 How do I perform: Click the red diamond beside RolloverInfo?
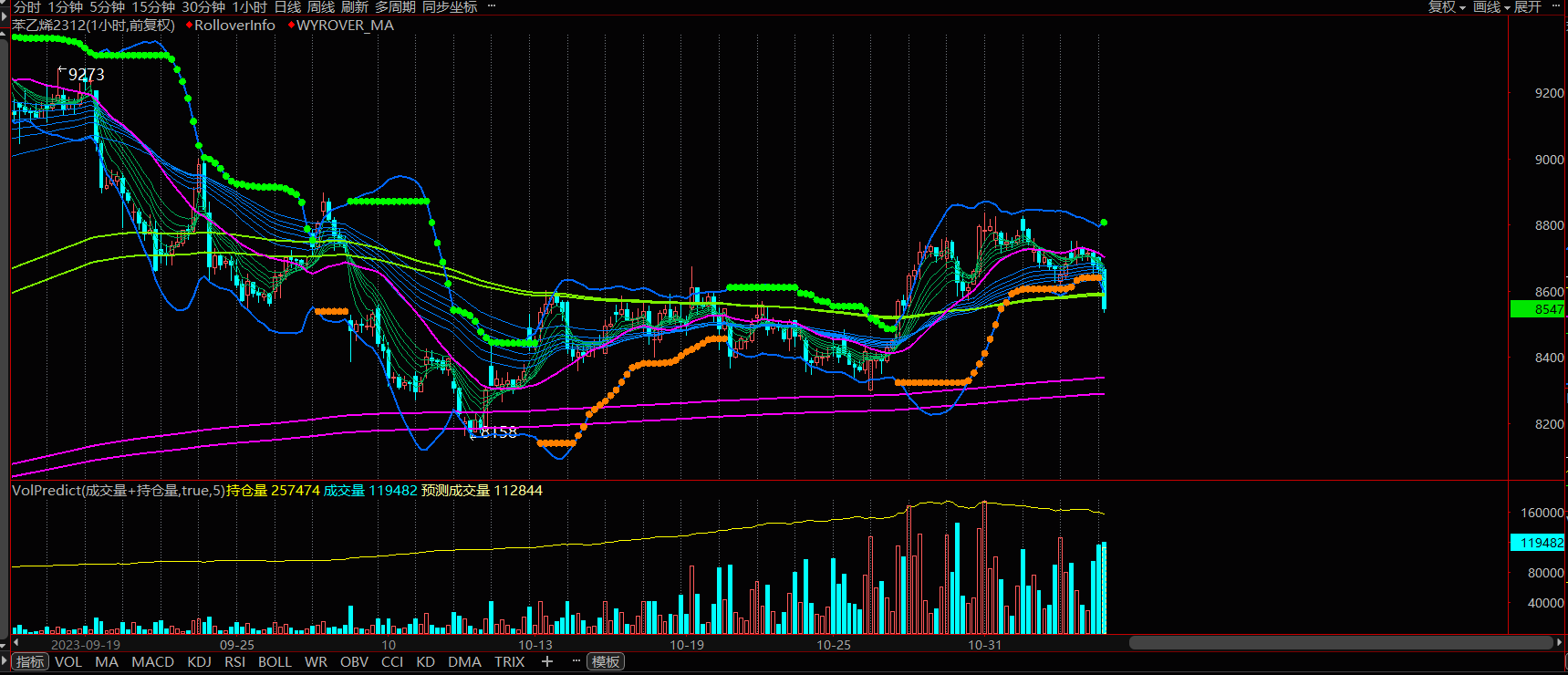[189, 26]
